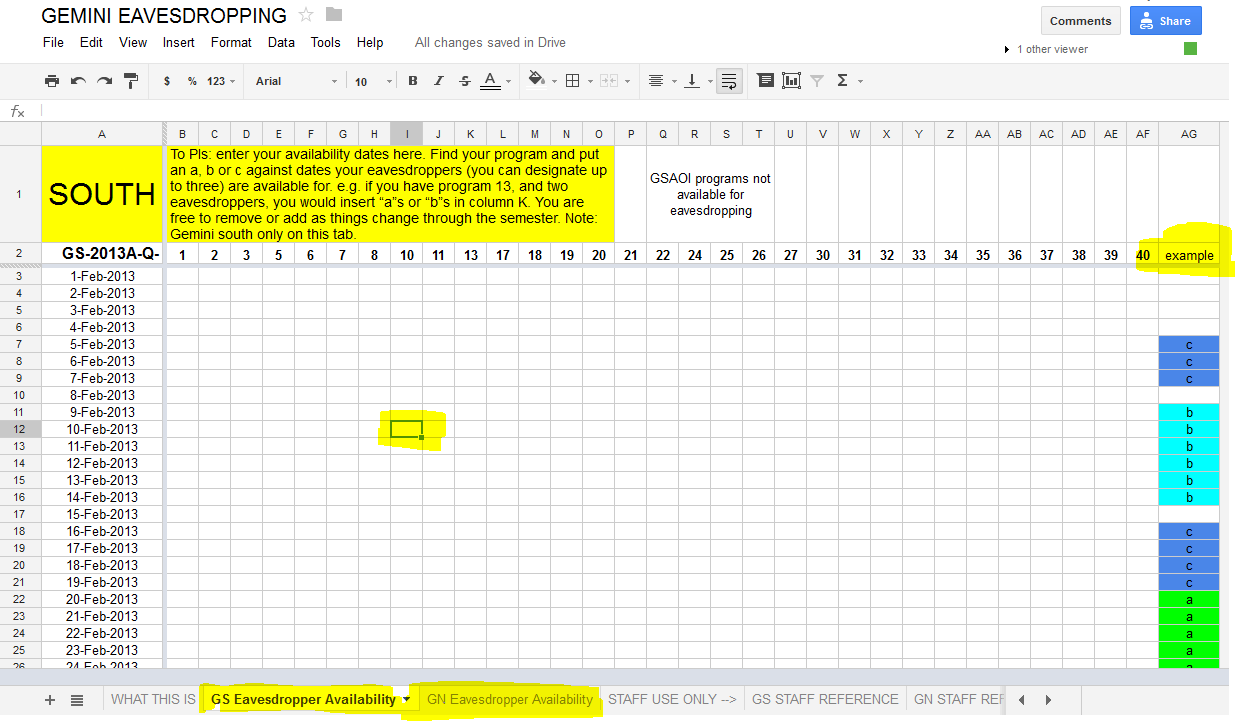Open the Insert menu

point(179,43)
